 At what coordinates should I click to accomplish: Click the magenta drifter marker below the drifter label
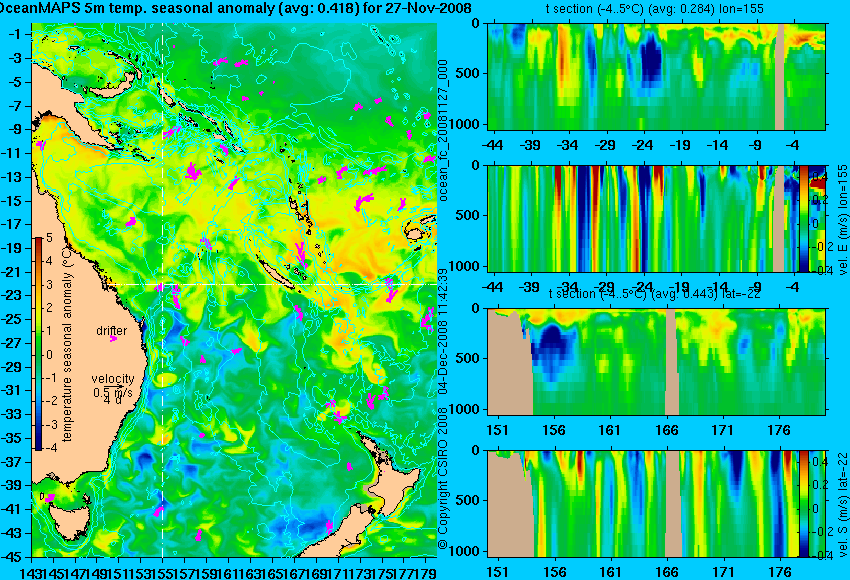pyautogui.click(x=113, y=339)
